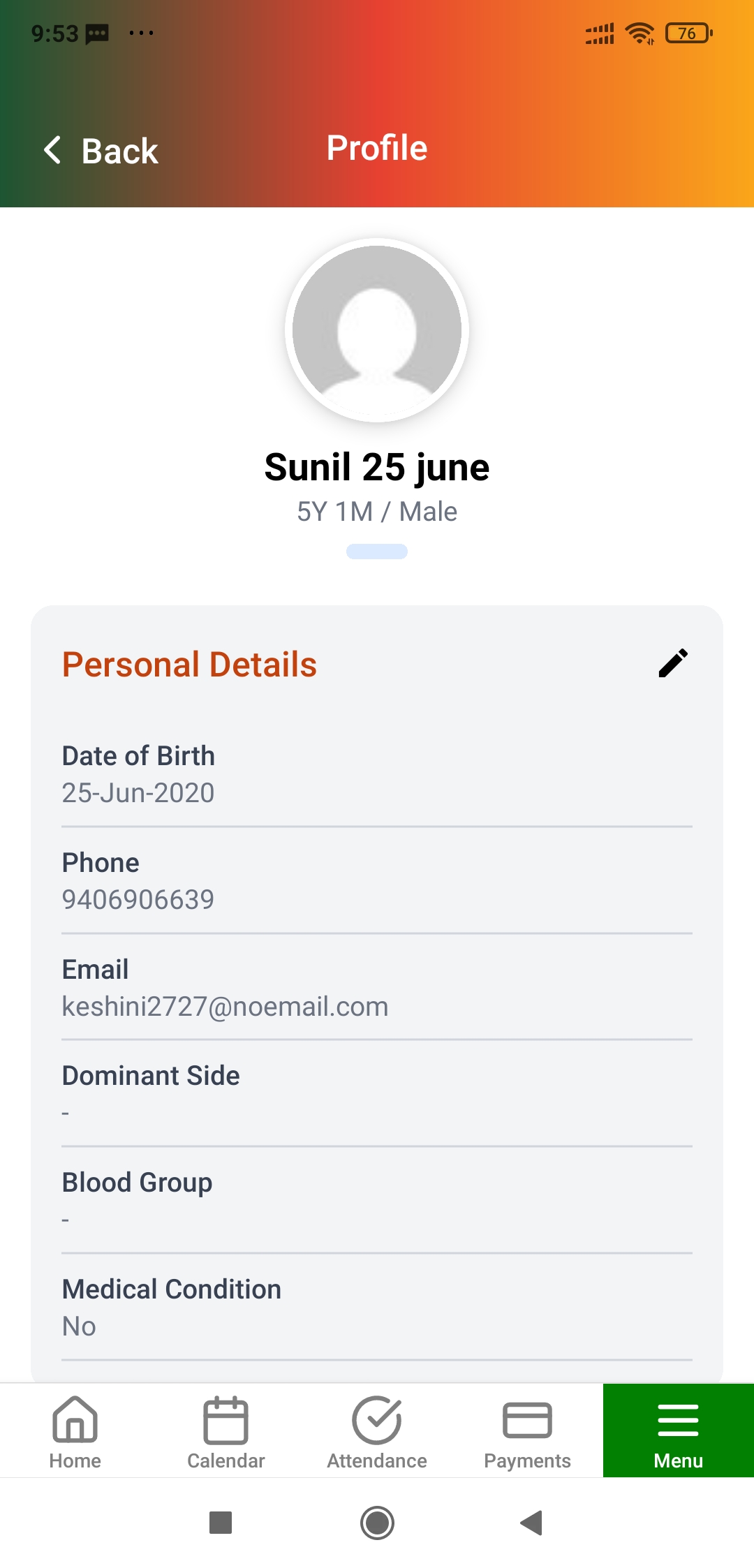Select the Dominant Side field row

tap(377, 1093)
